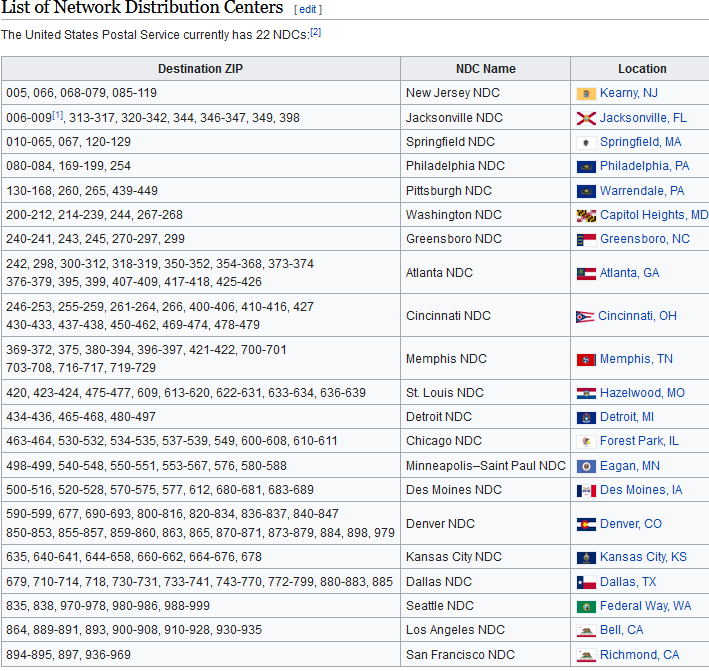Click the Colorado flag icon beside Denver

(x=586, y=524)
